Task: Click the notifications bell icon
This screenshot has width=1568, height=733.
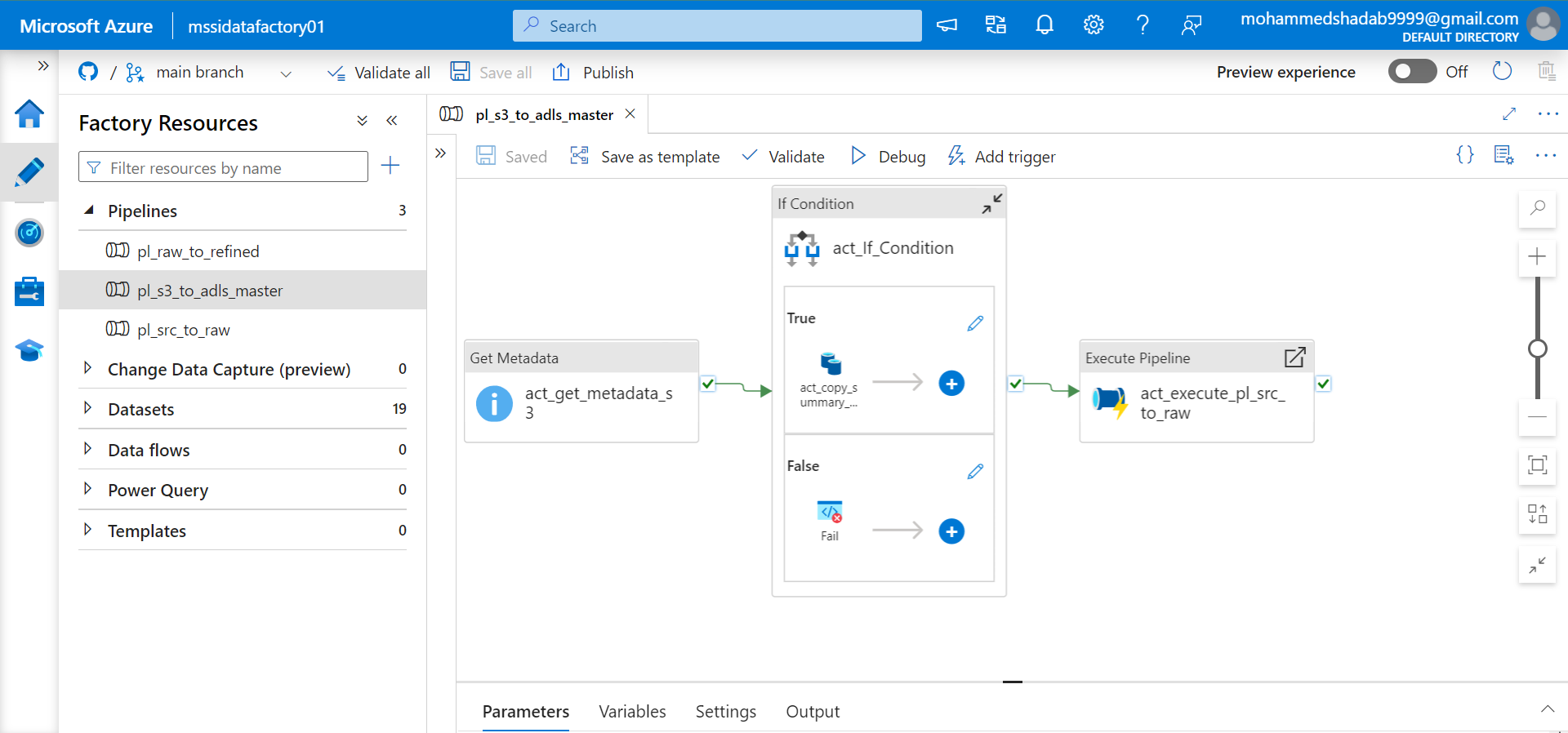Action: [1045, 25]
